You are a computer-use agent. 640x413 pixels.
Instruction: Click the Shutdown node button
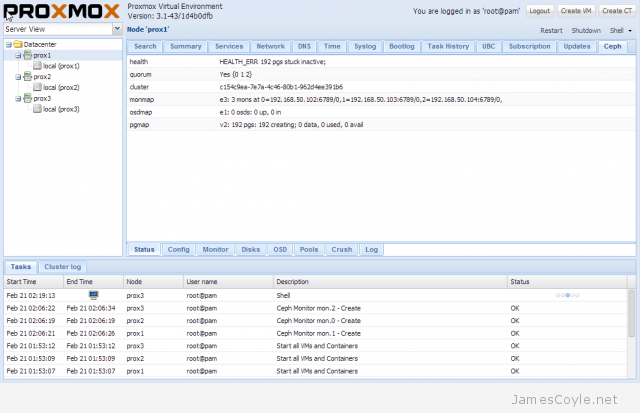pyautogui.click(x=586, y=31)
